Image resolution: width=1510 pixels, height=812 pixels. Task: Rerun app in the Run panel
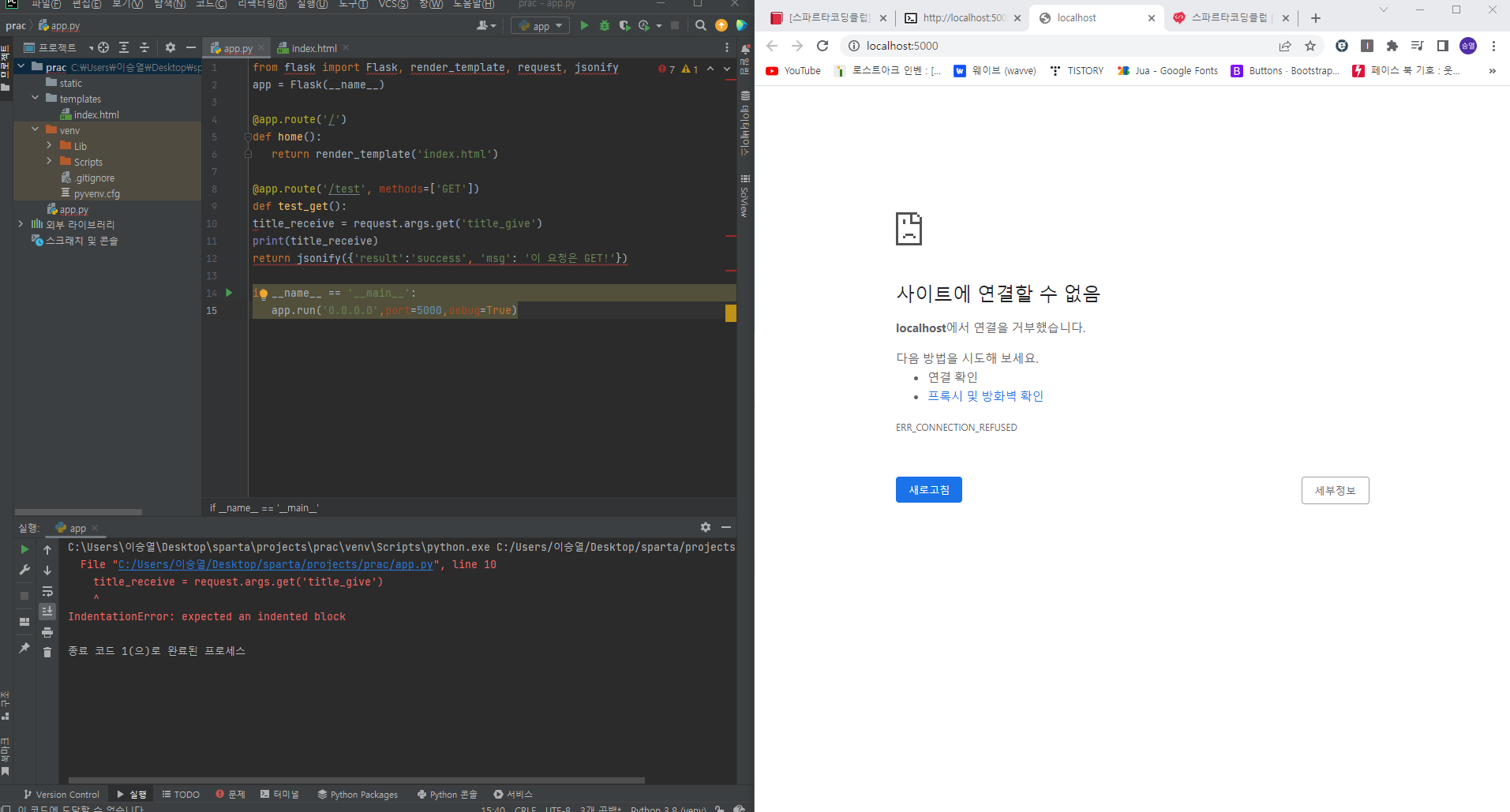click(24, 549)
